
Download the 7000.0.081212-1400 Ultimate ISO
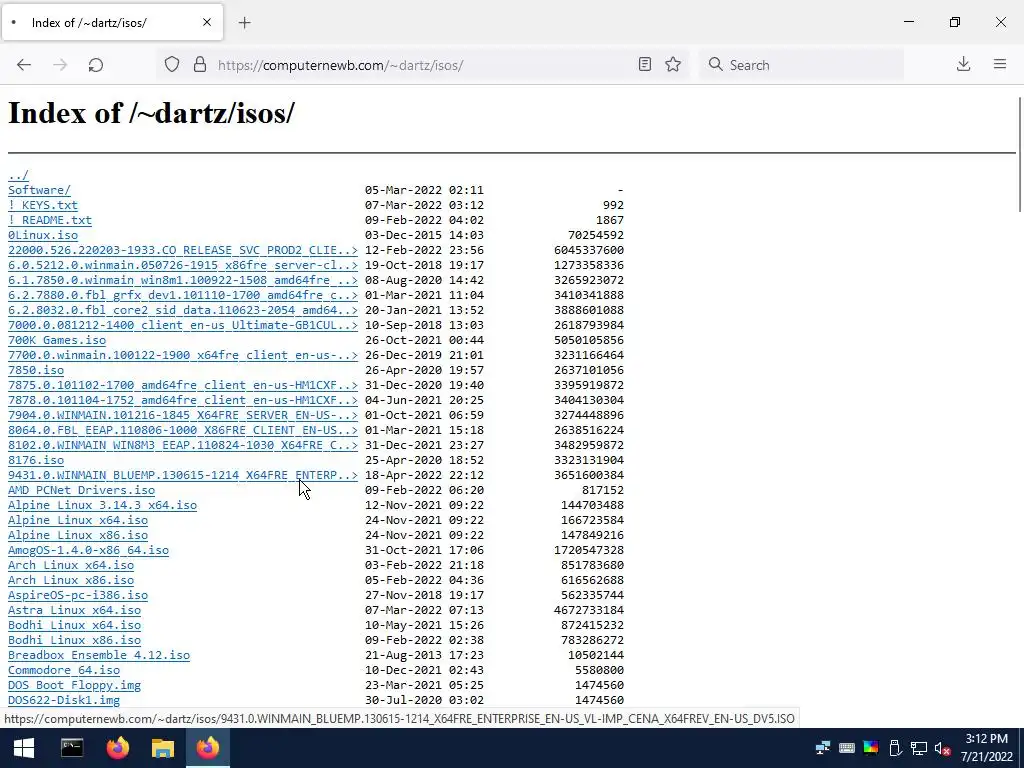183,325
